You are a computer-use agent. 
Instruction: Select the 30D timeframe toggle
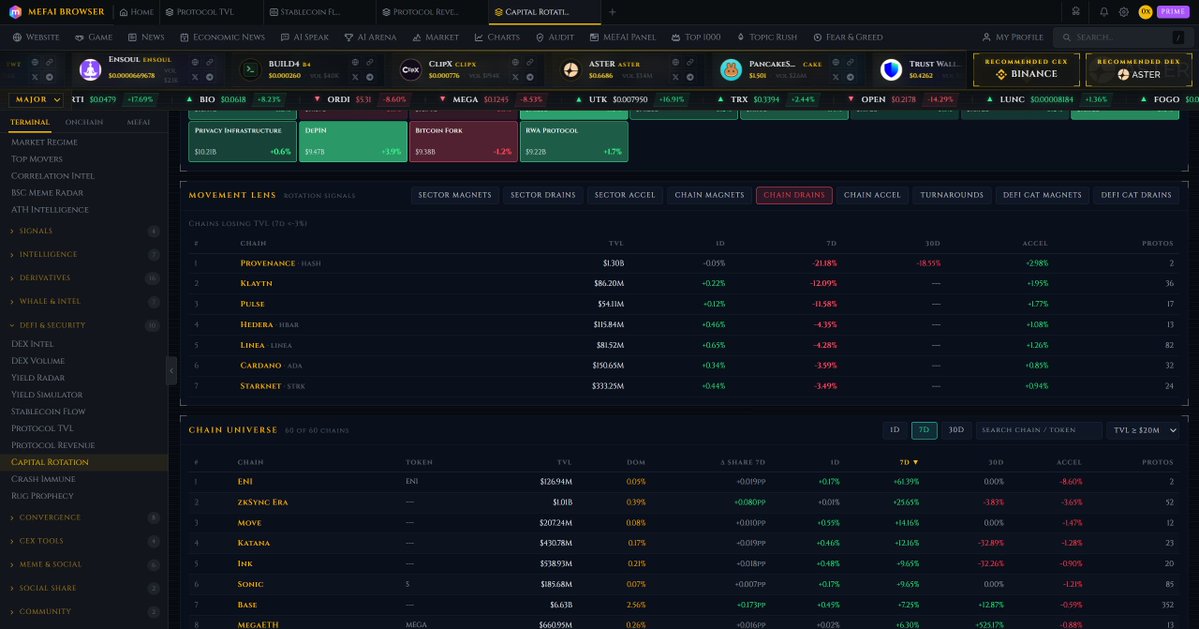point(956,430)
